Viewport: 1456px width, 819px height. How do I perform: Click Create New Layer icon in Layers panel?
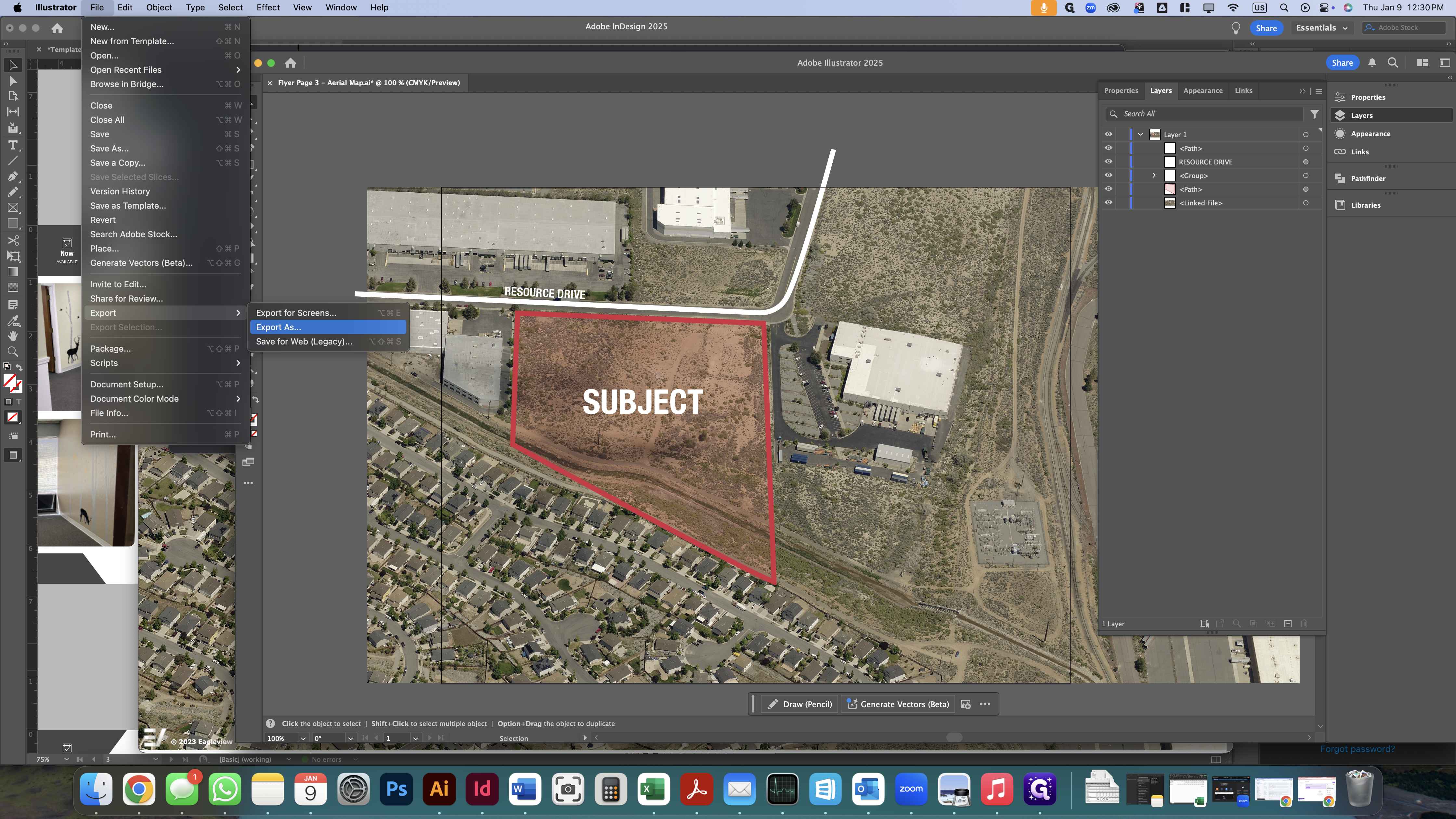coord(1288,623)
